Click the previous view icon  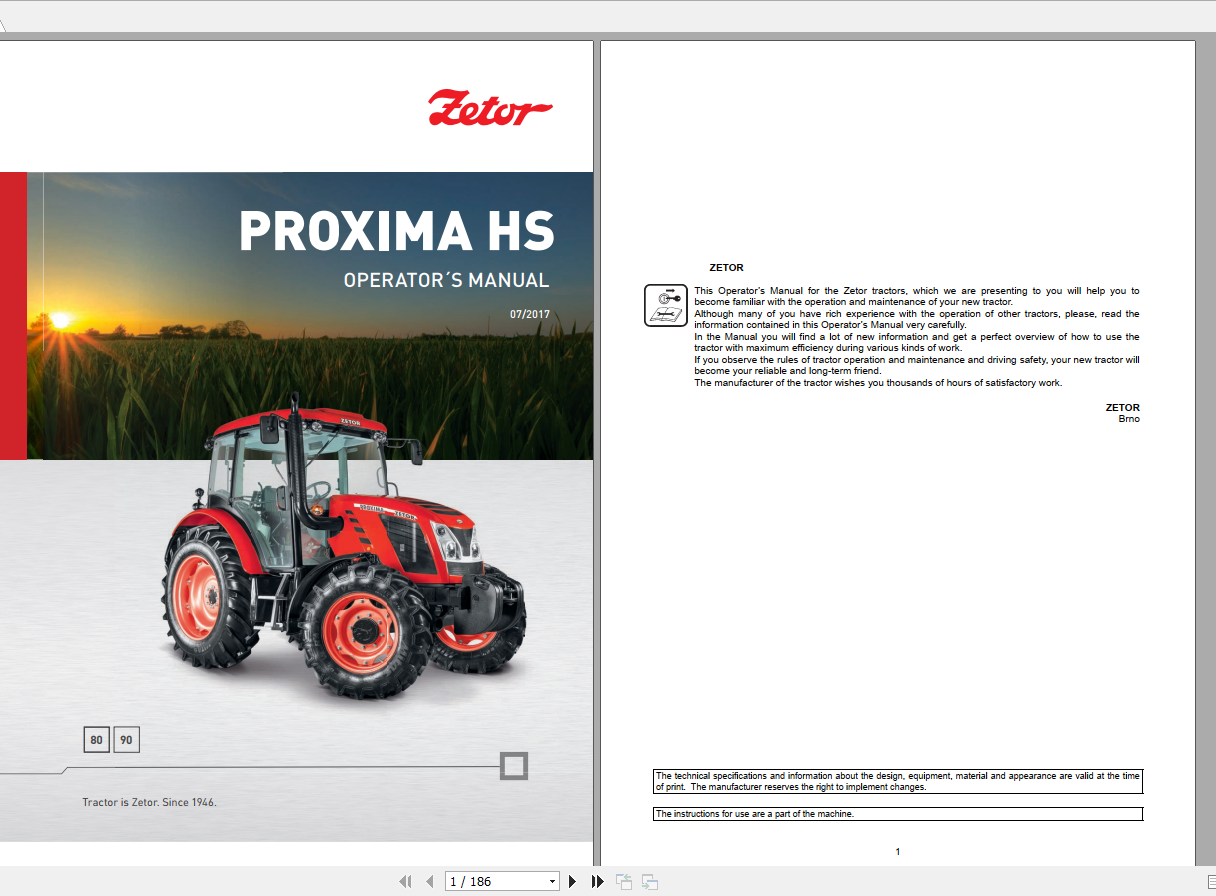[624, 881]
